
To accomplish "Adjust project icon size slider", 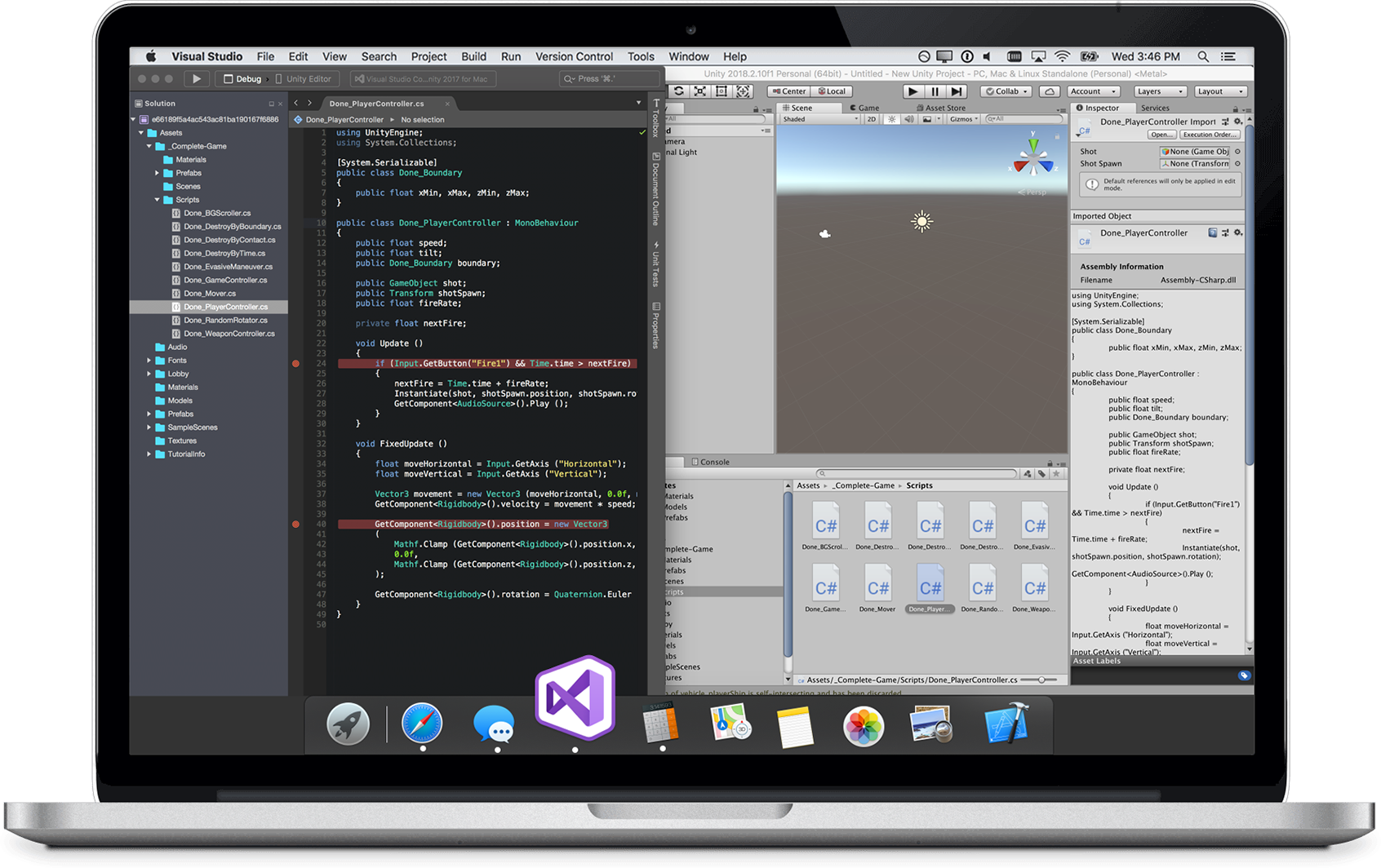I will [x=1042, y=680].
